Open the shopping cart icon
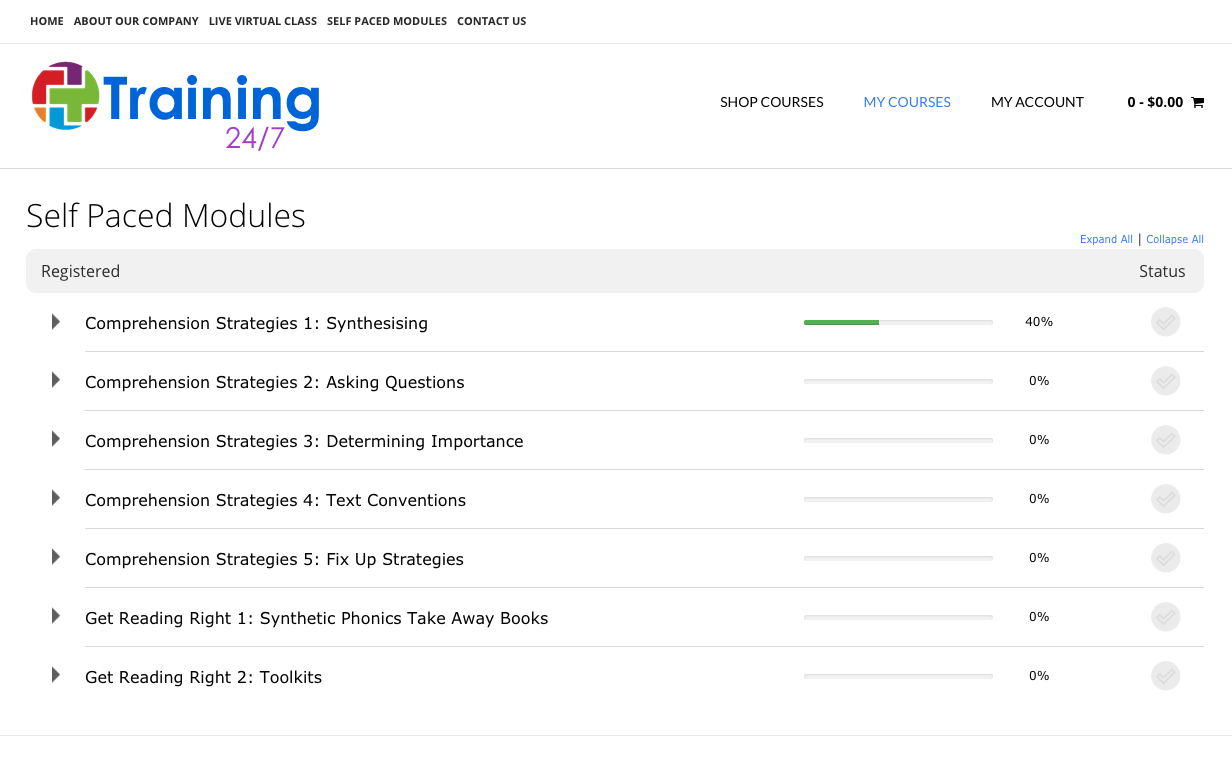 pyautogui.click(x=1198, y=102)
